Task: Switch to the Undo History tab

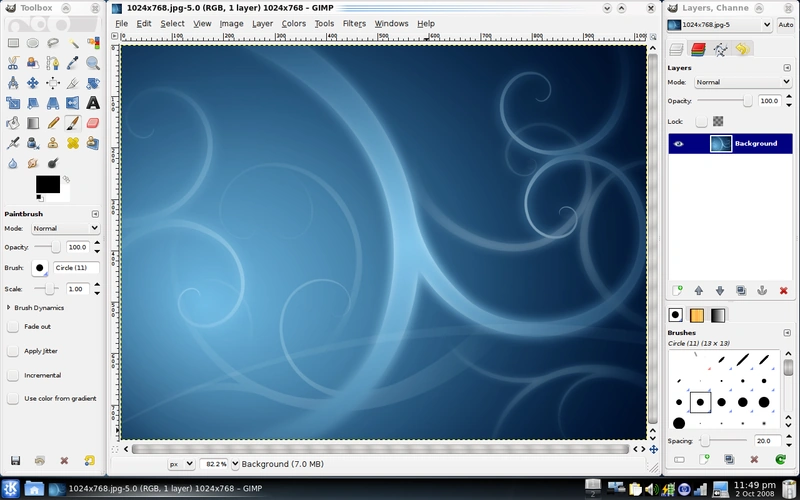Action: [x=743, y=49]
